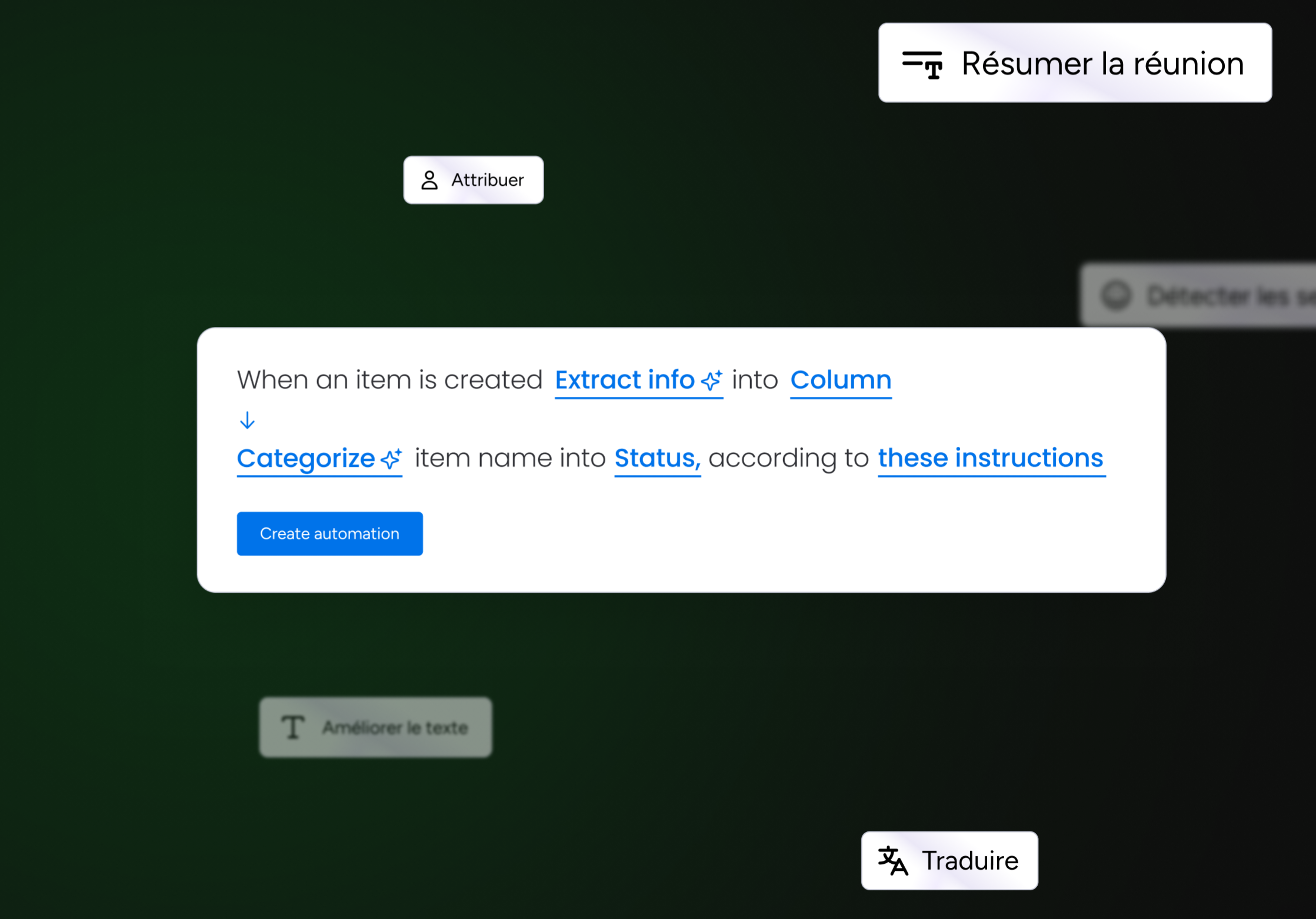
Task: Open the Categorize action picker
Action: click(305, 459)
